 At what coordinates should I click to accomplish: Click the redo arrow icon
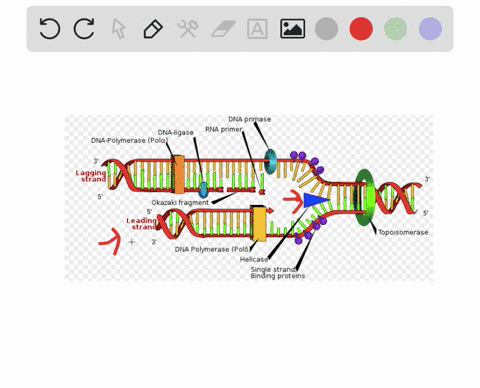84,29
